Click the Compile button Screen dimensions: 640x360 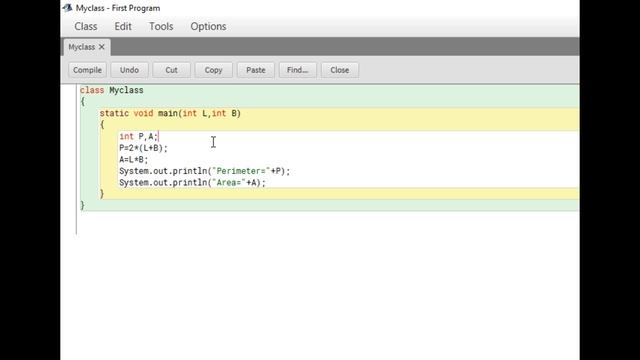point(87,70)
